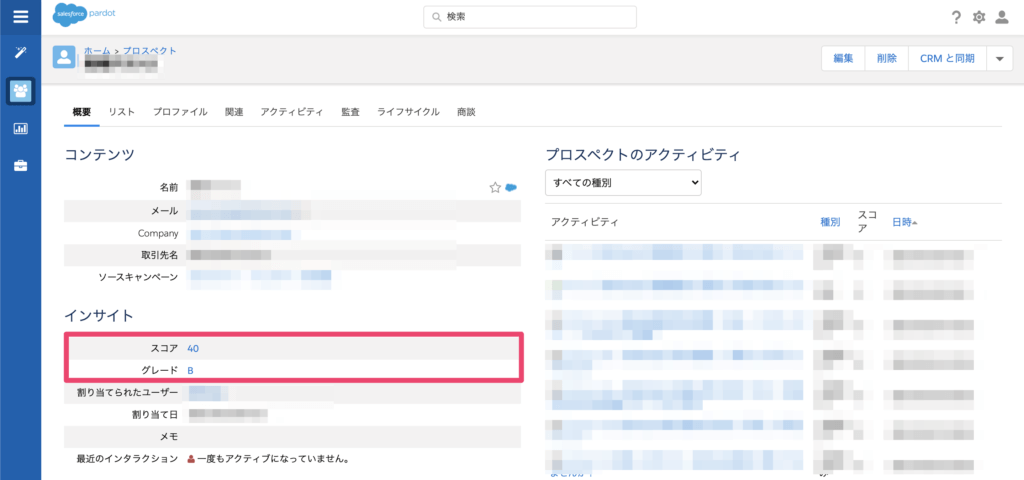Click the magnifier icon in search box
The image size is (1024, 480).
436,18
